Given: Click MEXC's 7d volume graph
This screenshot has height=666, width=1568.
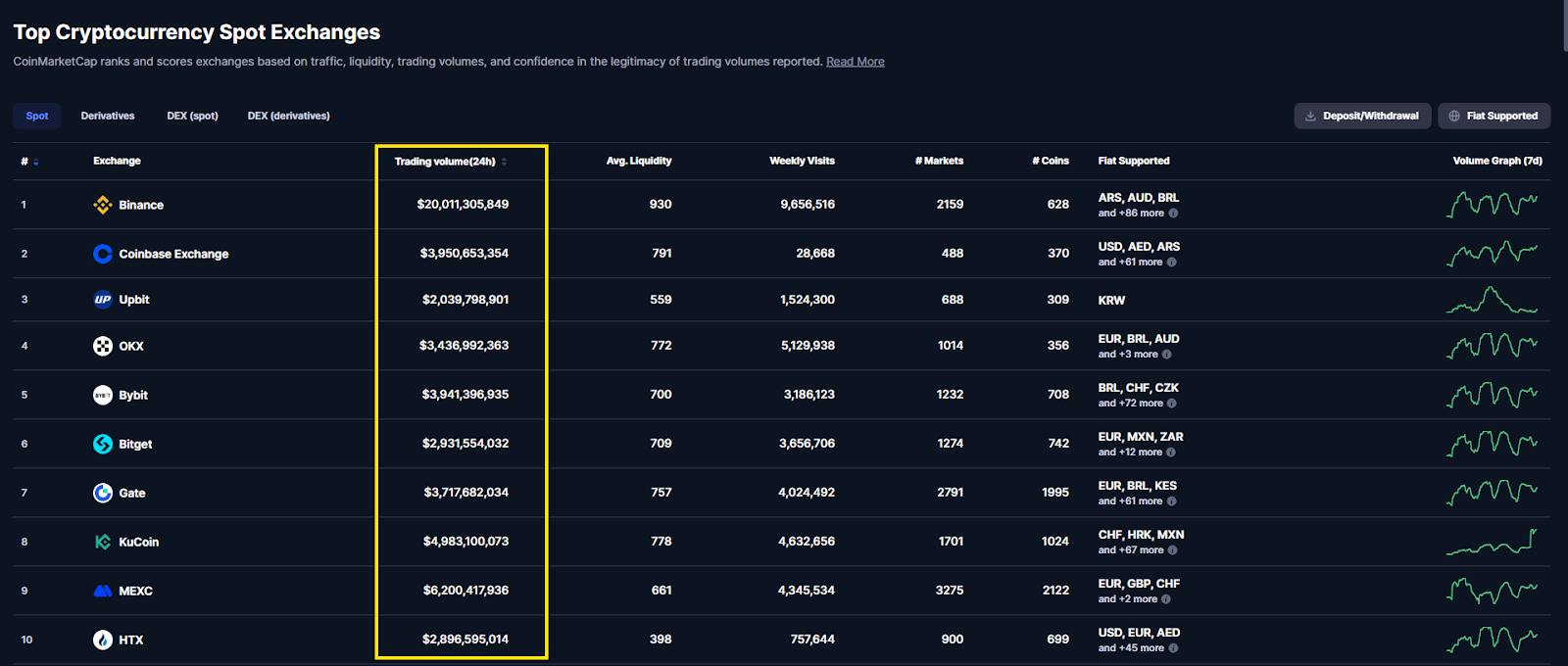Looking at the screenshot, I should tap(1492, 591).
